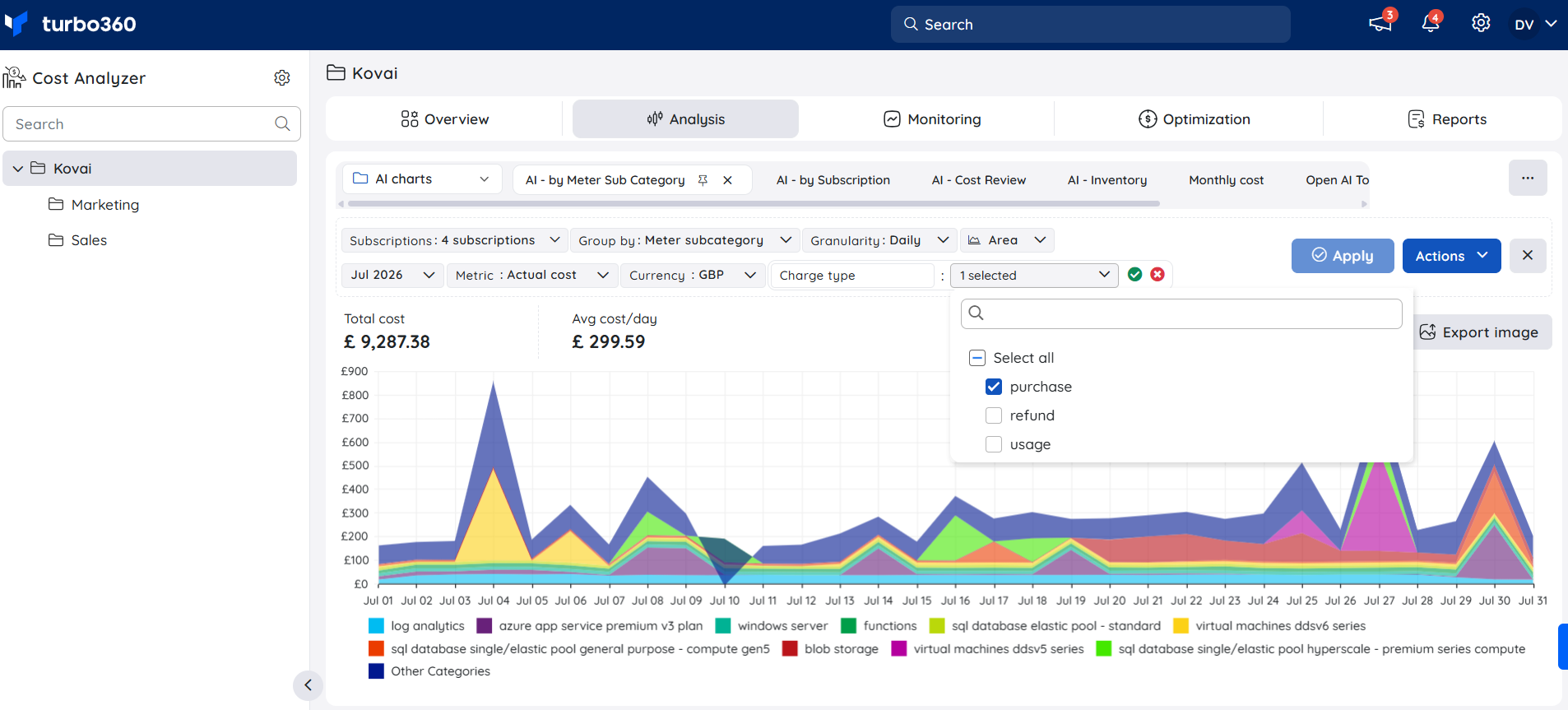This screenshot has width=1568, height=710.
Task: Click the blob storage legend swatch
Action: click(791, 649)
